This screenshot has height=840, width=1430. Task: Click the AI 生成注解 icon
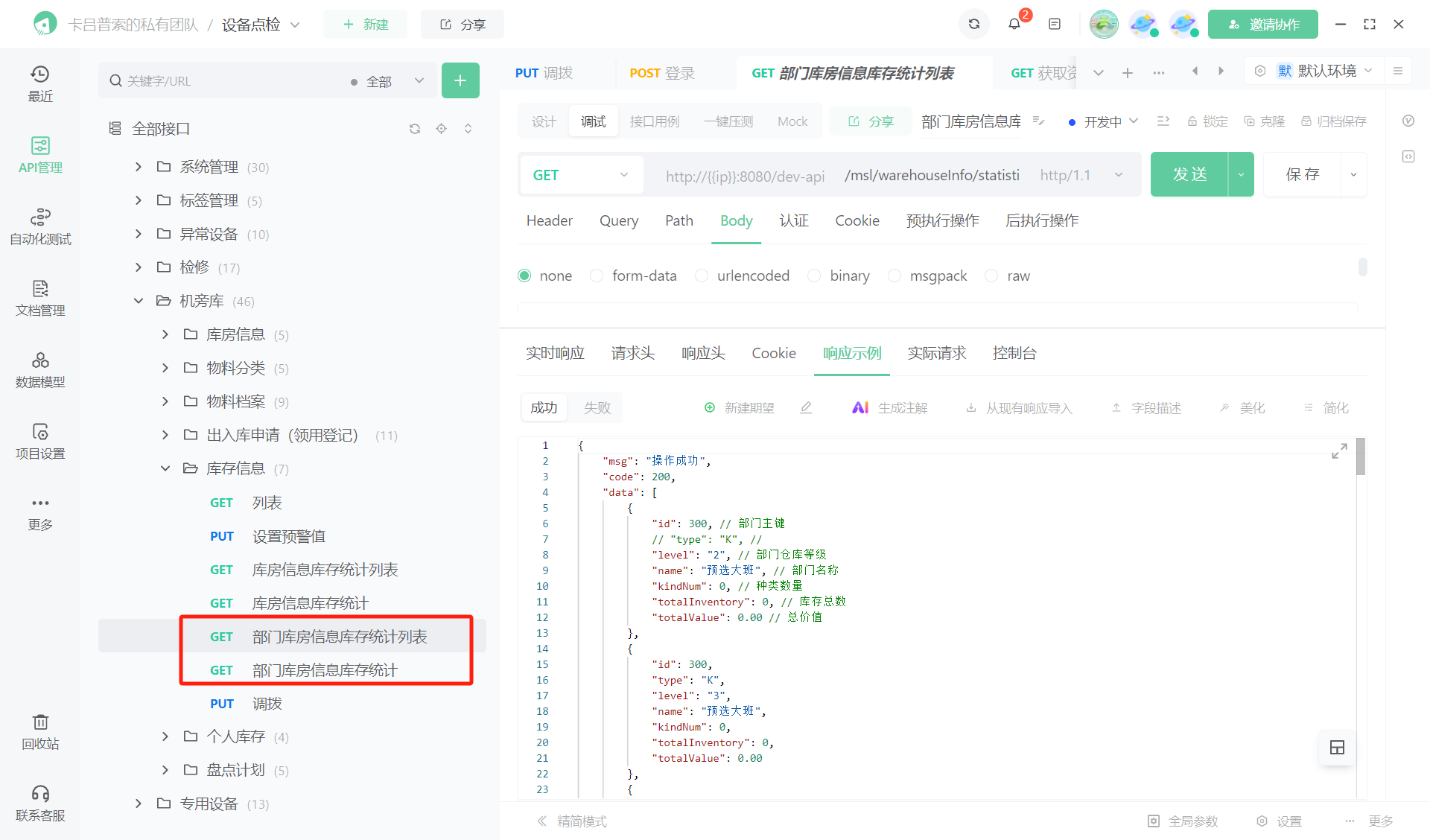pos(860,407)
